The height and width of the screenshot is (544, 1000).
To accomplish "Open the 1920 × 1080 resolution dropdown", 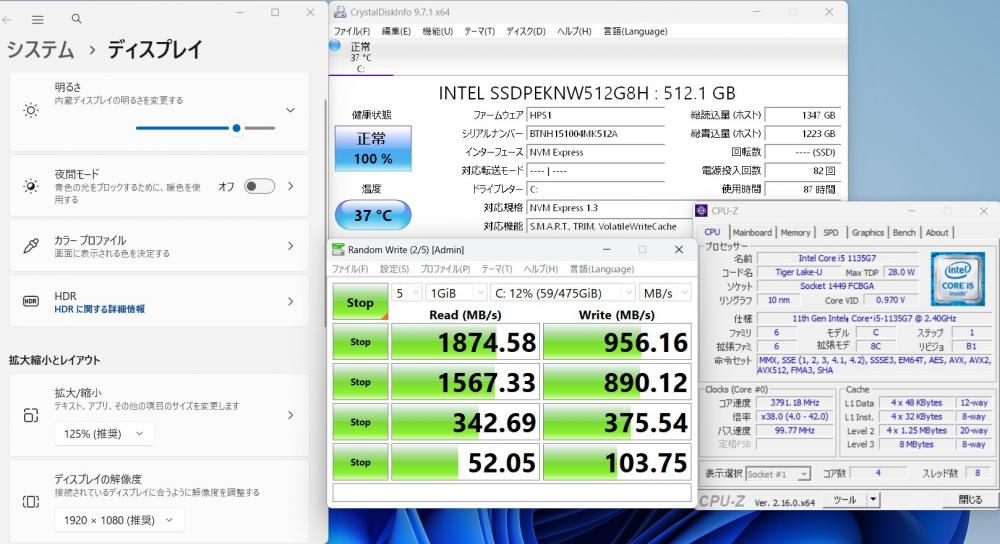I will [x=119, y=520].
